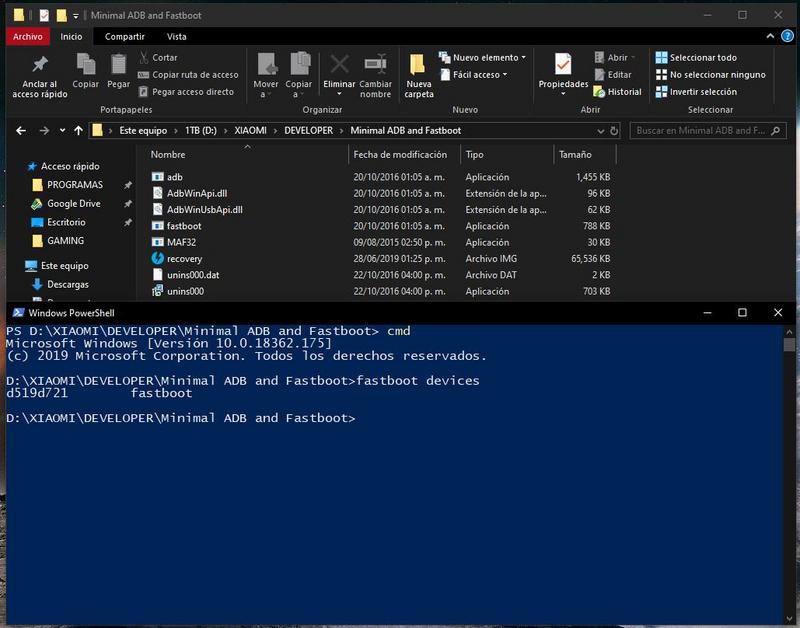Click Este equipo in the address bar

tap(143, 131)
